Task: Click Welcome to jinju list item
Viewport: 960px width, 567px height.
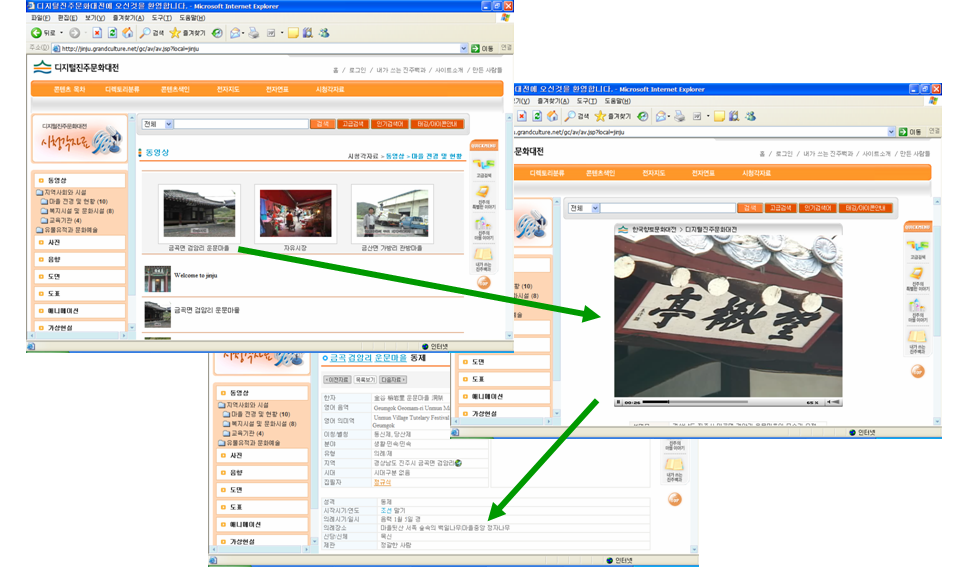Action: coord(195,276)
